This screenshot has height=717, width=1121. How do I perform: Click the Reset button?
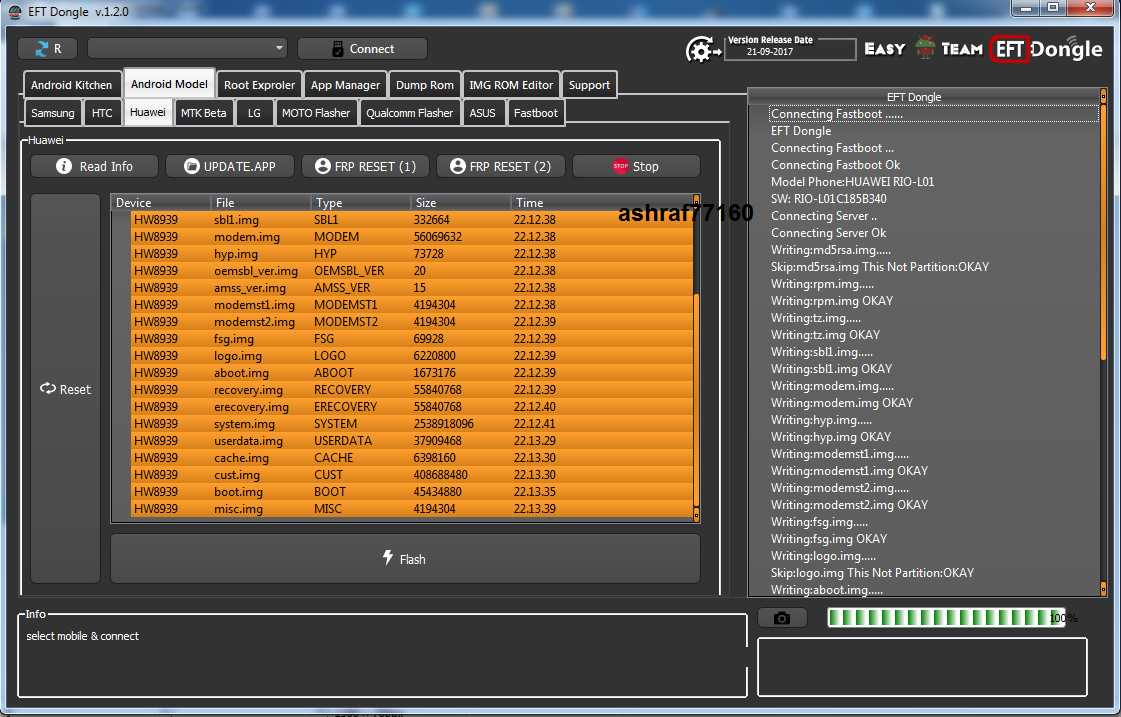[66, 389]
